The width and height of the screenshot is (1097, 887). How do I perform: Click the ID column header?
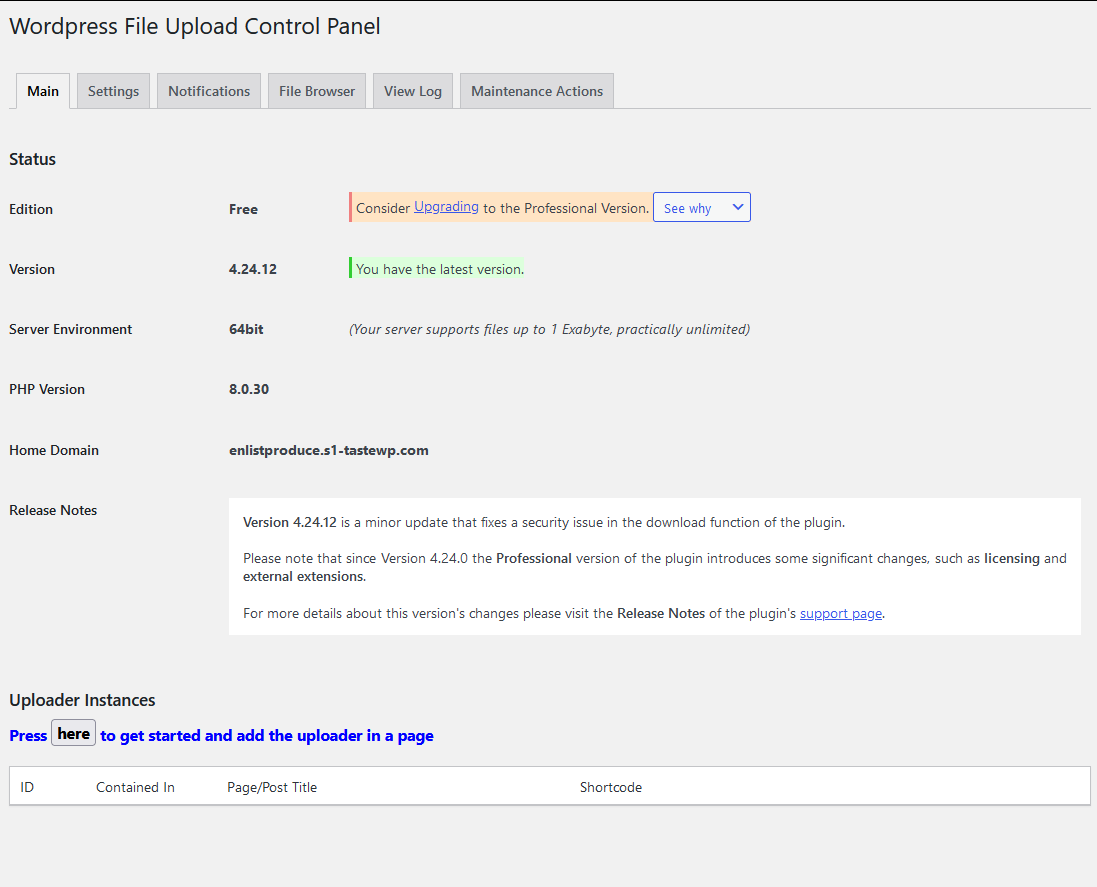click(x=27, y=787)
